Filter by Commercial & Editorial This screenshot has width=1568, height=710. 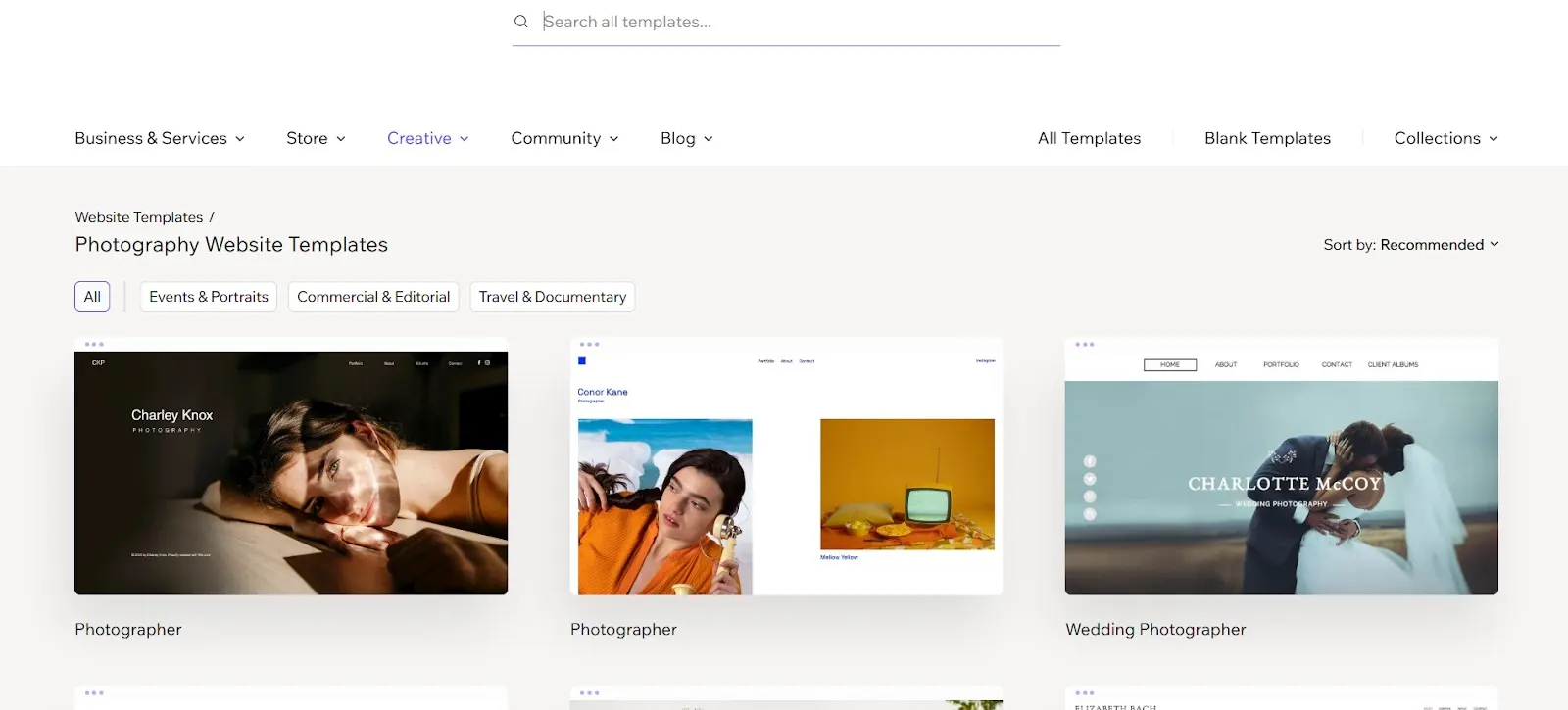[x=373, y=297]
